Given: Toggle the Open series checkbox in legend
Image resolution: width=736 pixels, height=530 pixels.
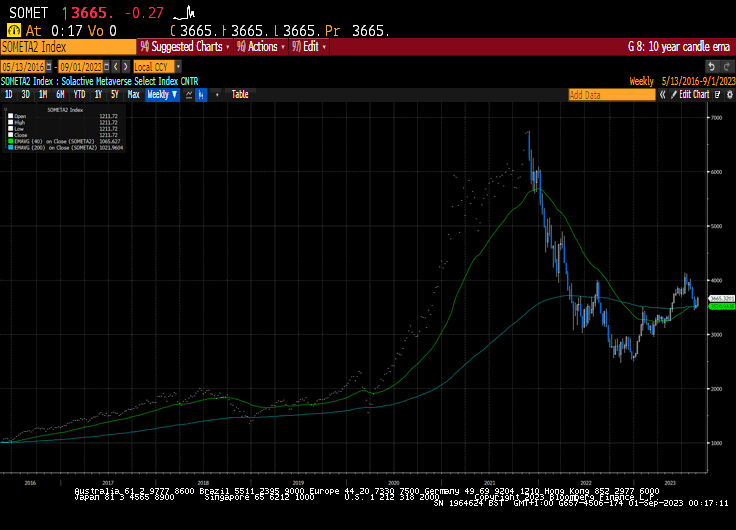Looking at the screenshot, I should (10, 116).
